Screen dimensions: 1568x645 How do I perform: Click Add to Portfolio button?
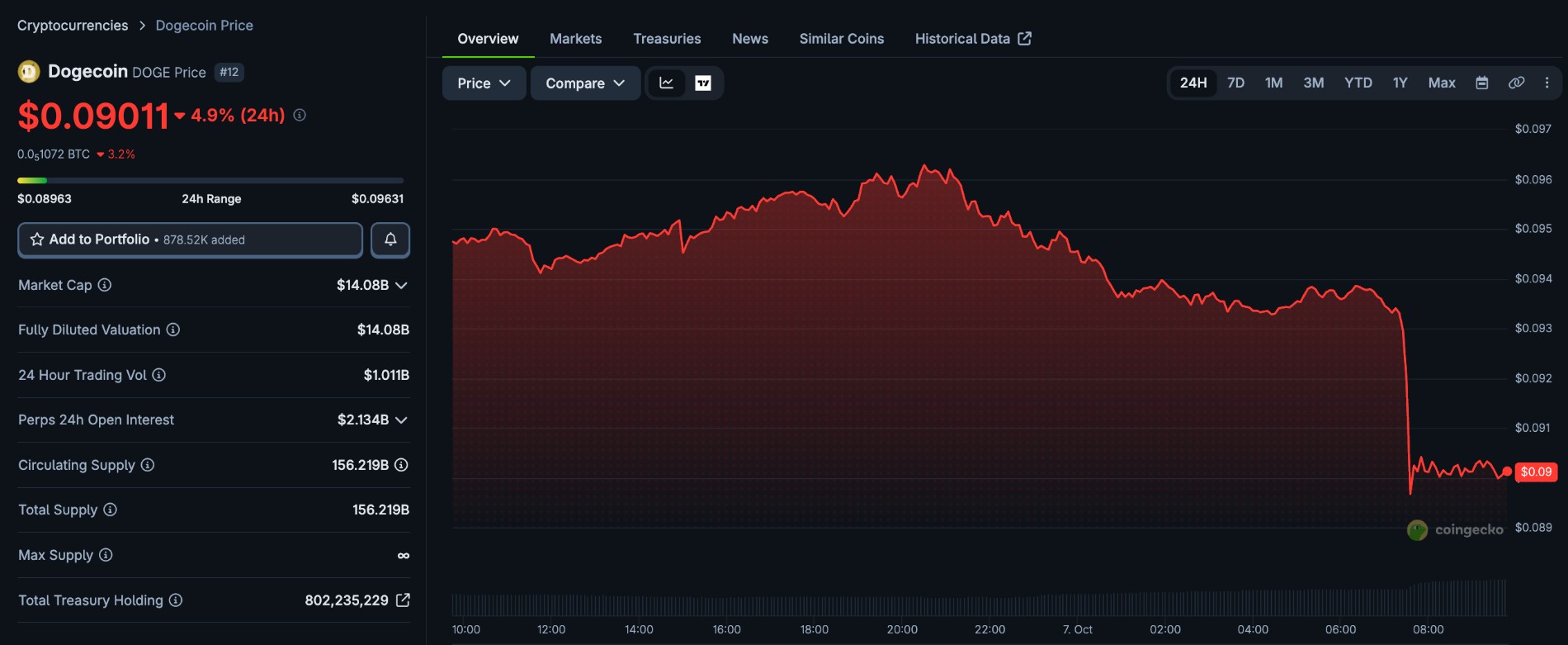(190, 240)
